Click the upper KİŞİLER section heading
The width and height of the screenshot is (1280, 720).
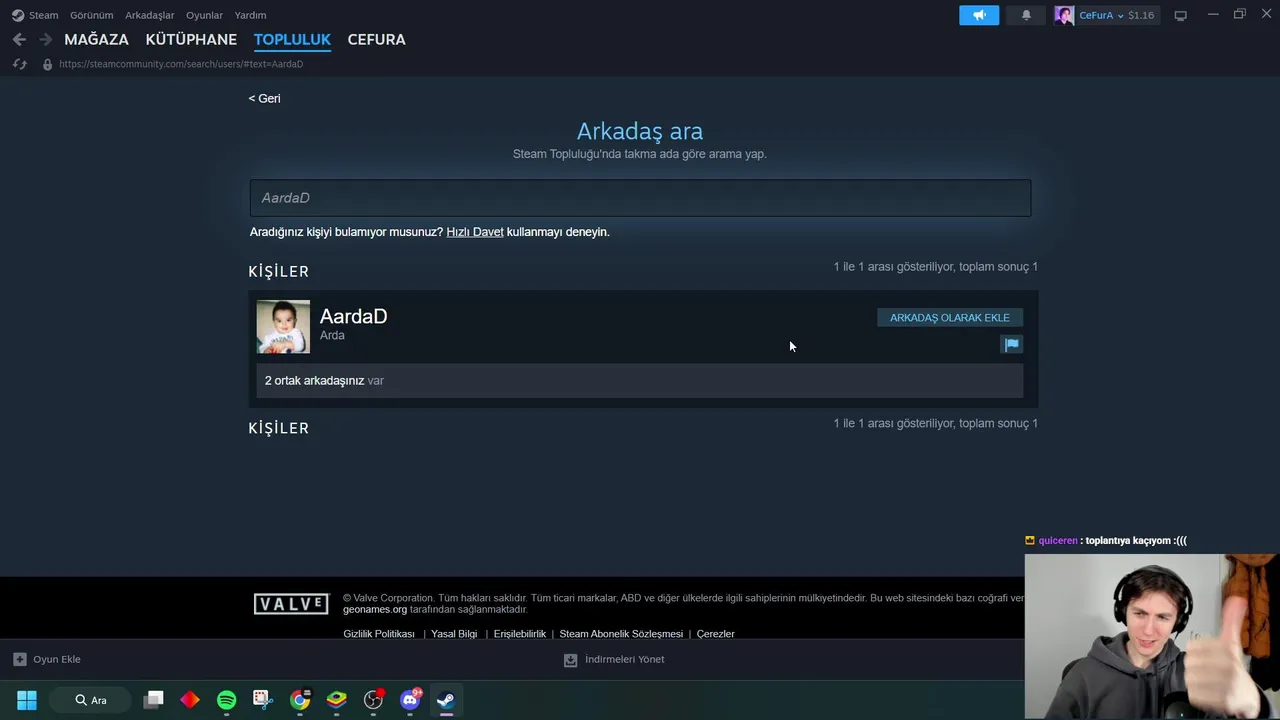pos(279,271)
